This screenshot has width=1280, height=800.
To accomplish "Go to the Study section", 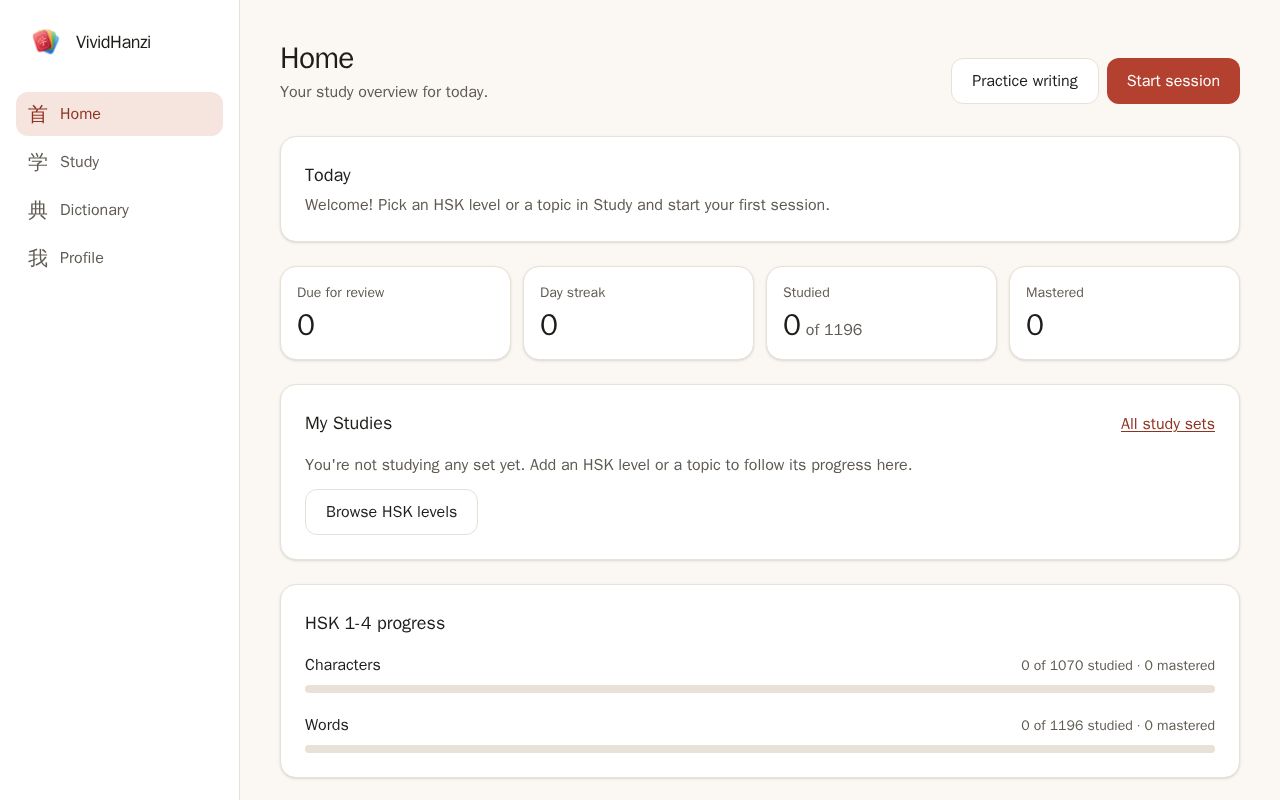I will click(119, 162).
